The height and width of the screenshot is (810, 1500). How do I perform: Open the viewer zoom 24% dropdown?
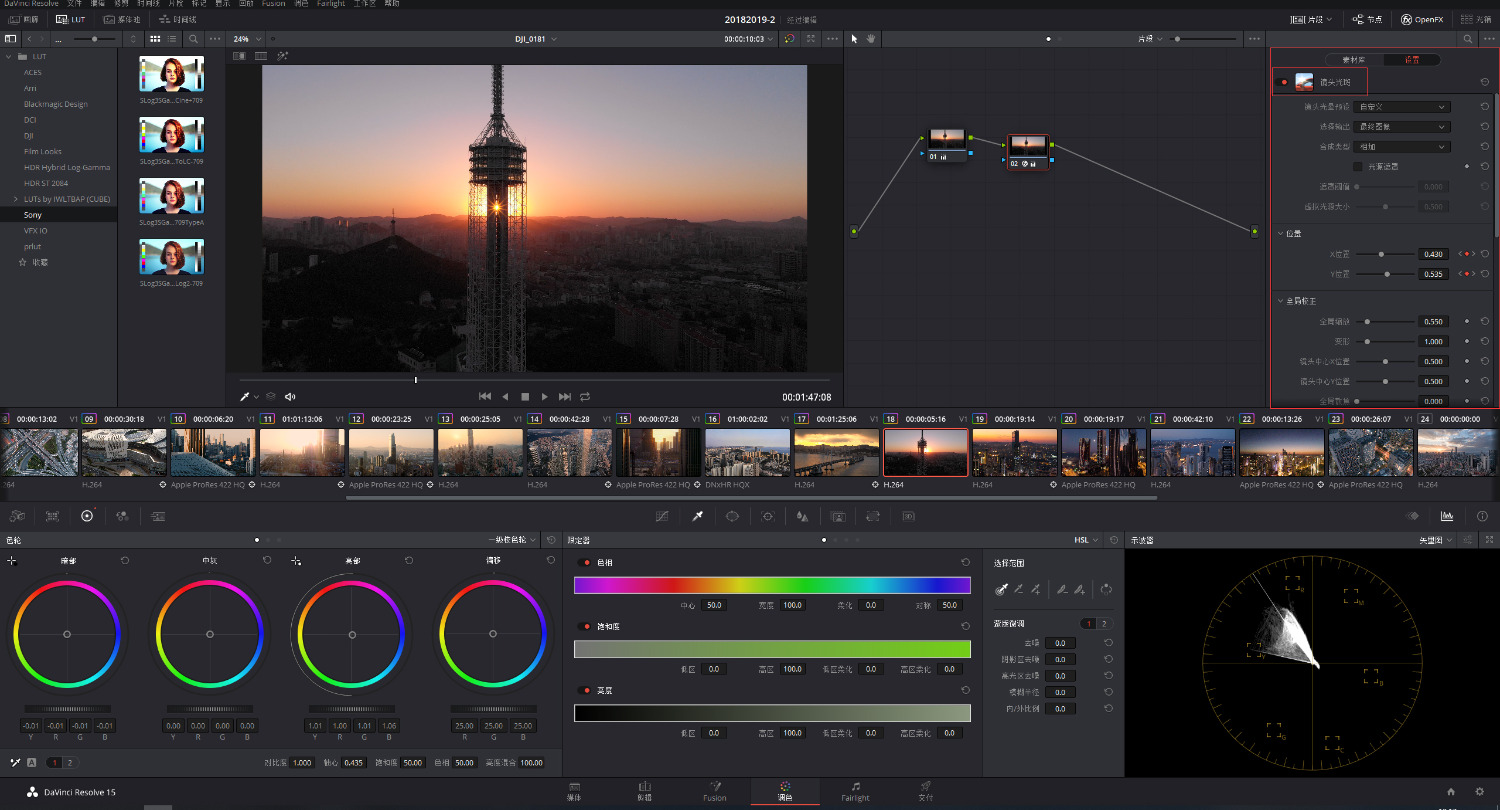click(245, 39)
